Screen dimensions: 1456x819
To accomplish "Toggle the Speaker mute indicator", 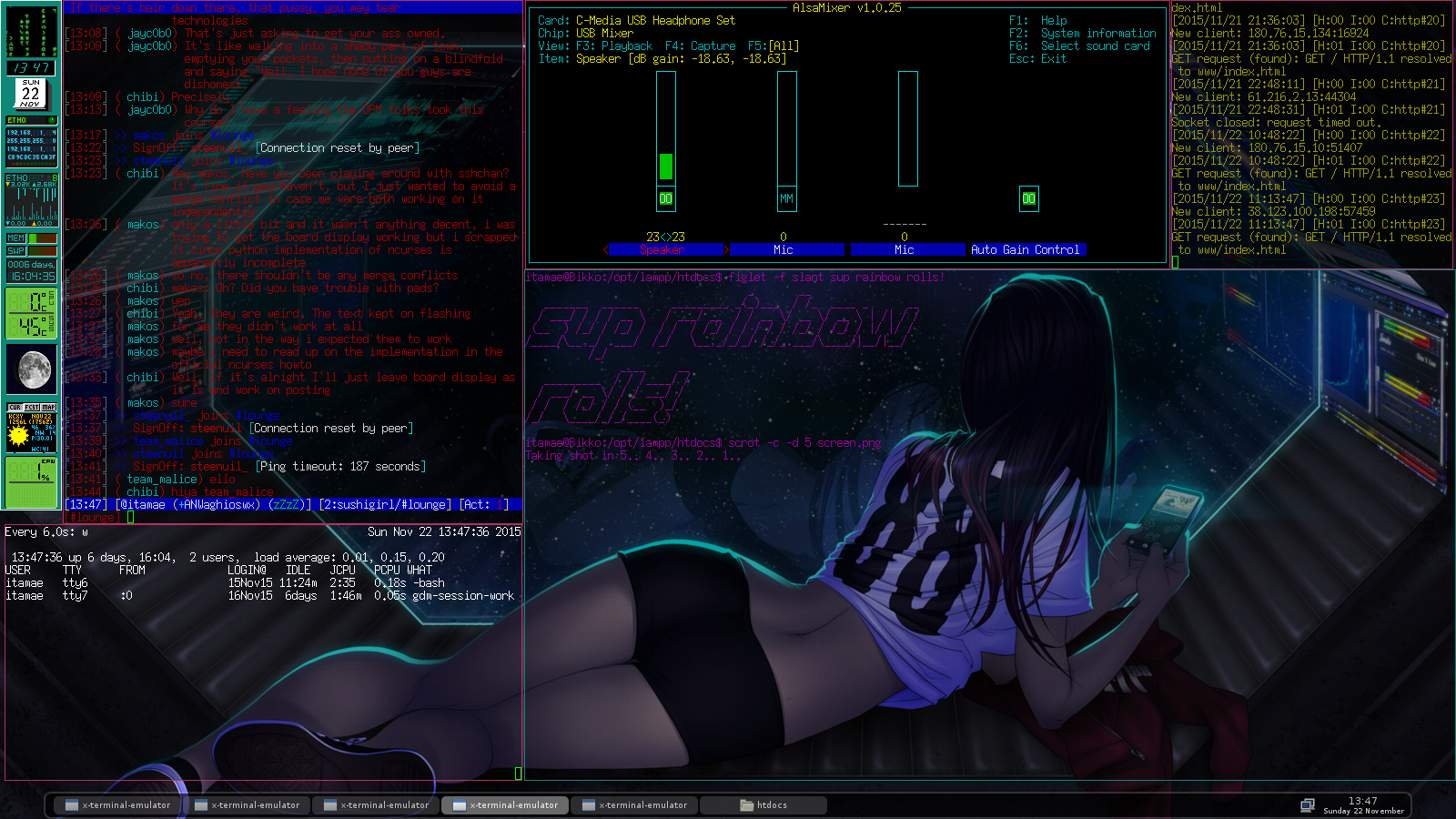I will coord(666,198).
